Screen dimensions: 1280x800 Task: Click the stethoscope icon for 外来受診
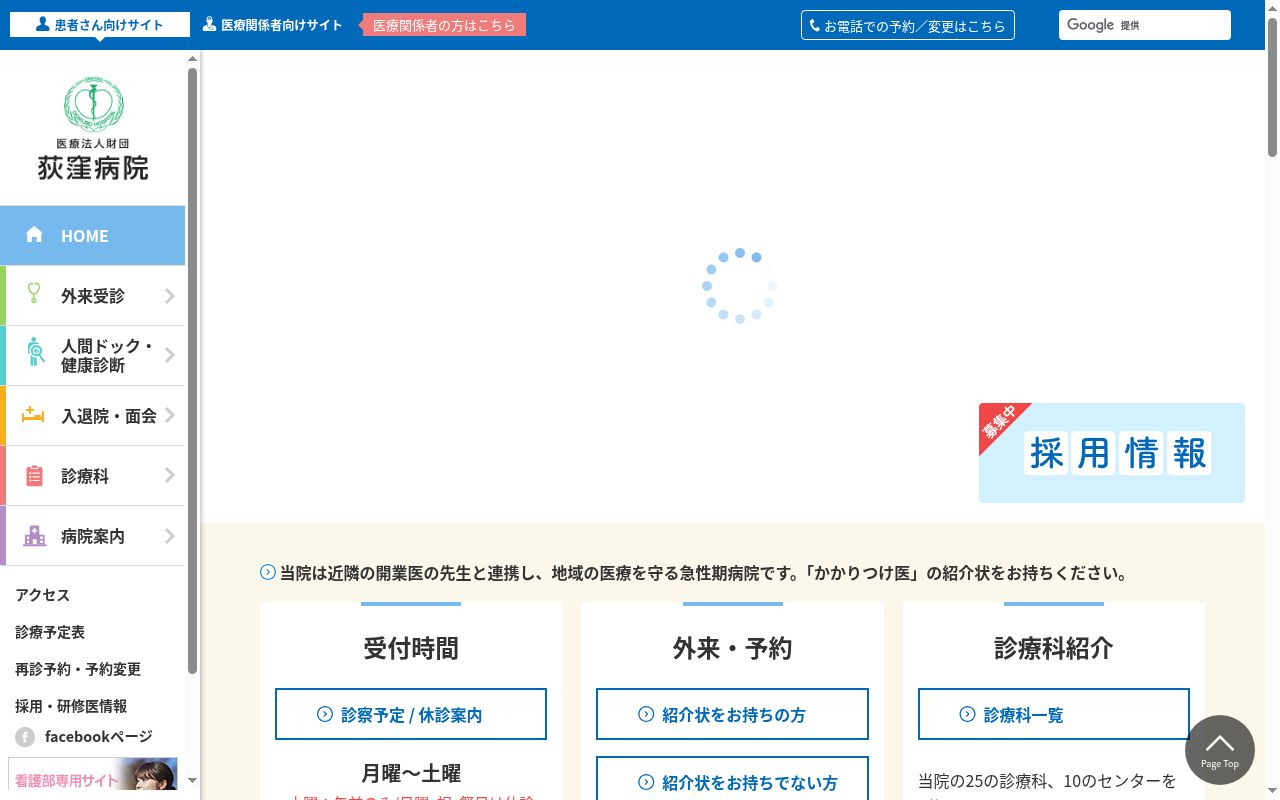tap(34, 294)
